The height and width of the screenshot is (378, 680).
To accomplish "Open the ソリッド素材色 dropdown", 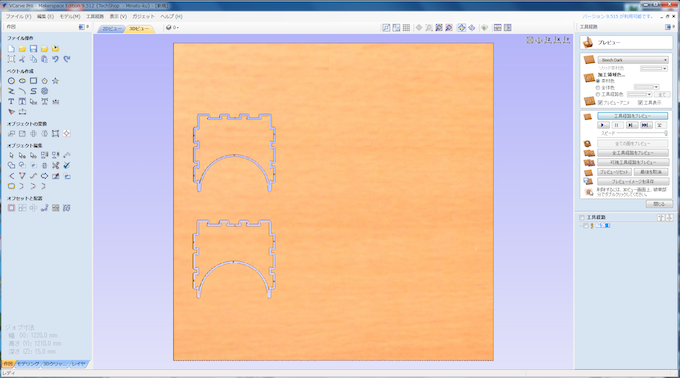I will pos(654,68).
